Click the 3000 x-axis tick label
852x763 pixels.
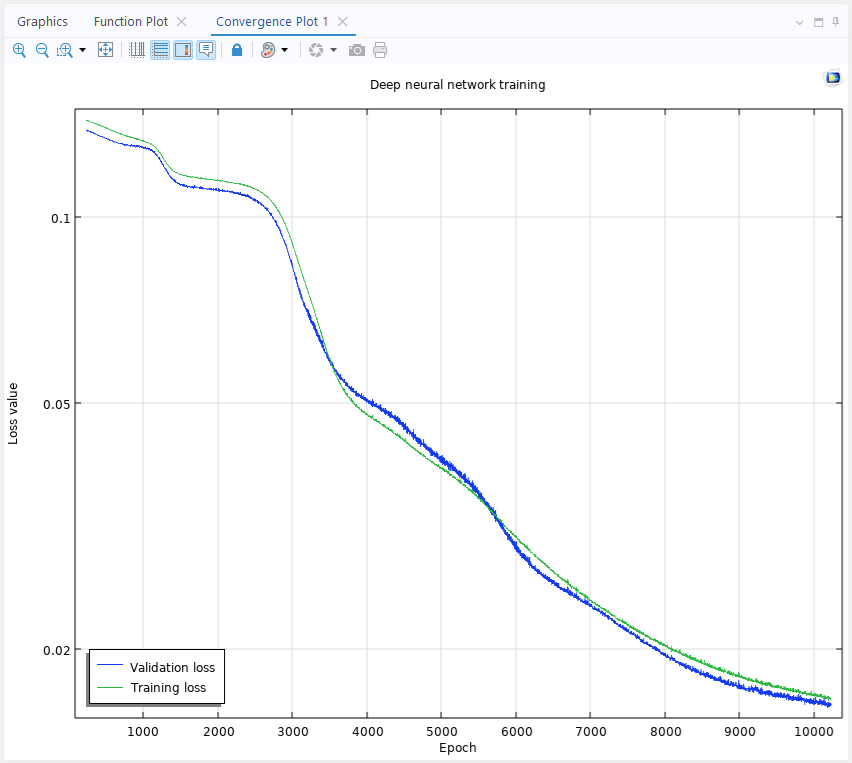(x=292, y=731)
